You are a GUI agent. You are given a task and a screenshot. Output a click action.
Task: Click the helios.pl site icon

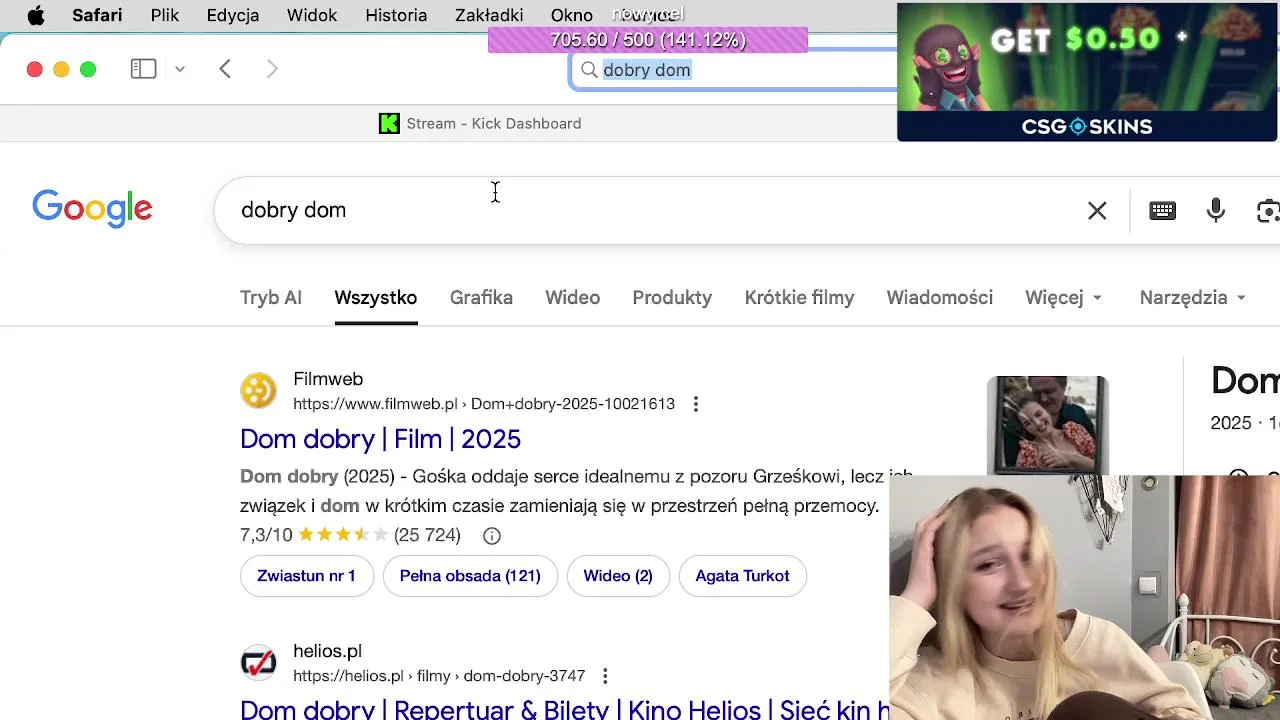tap(258, 663)
